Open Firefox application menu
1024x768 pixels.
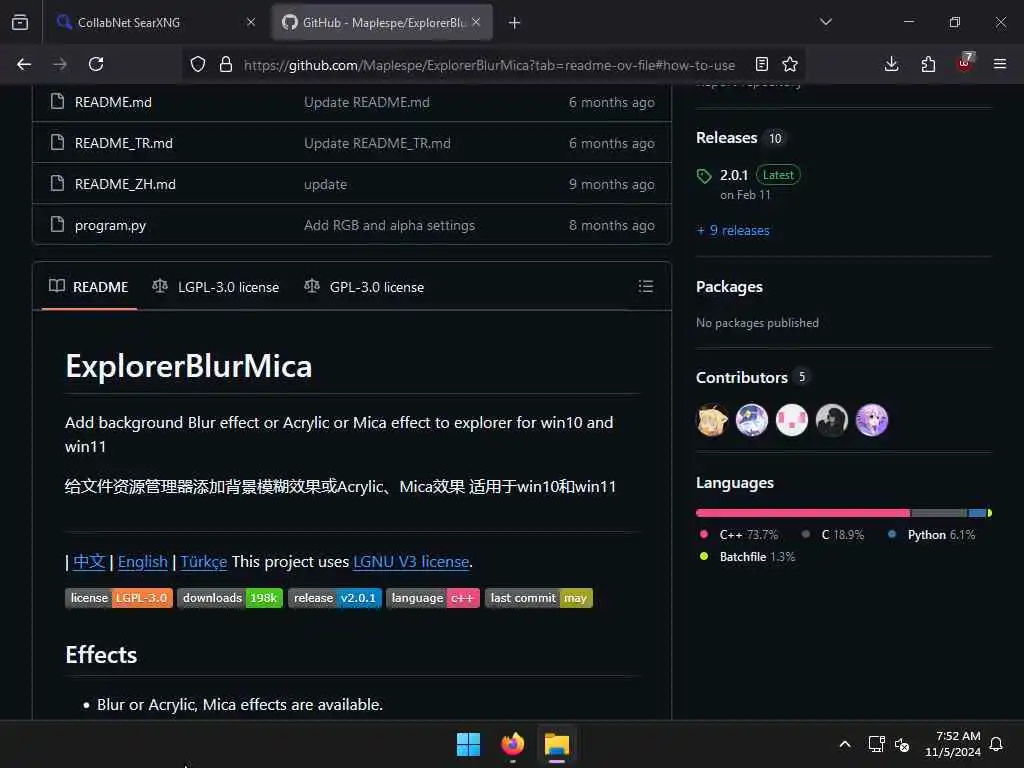click(1000, 64)
